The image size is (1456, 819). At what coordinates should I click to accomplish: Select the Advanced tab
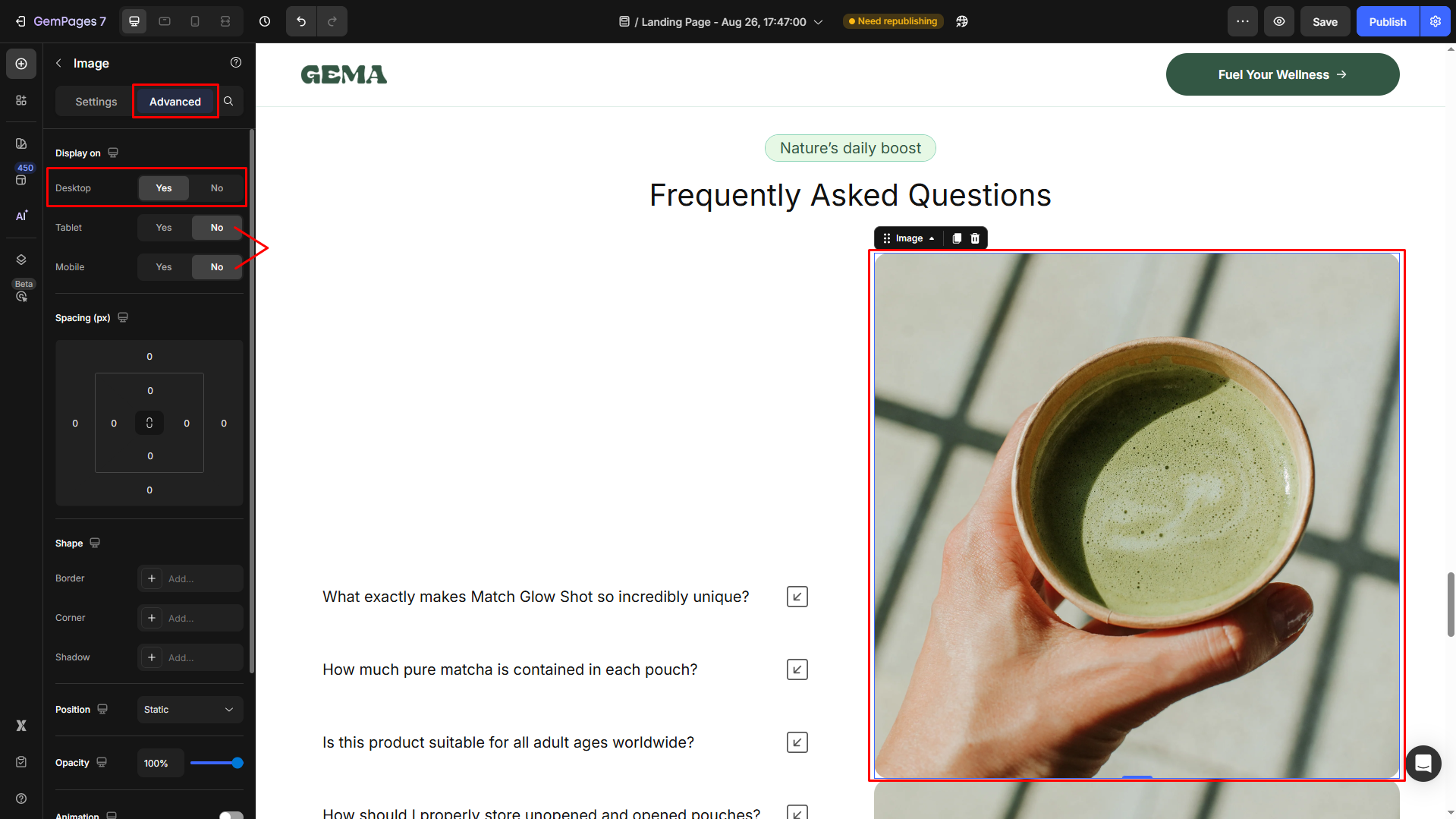coord(175,102)
